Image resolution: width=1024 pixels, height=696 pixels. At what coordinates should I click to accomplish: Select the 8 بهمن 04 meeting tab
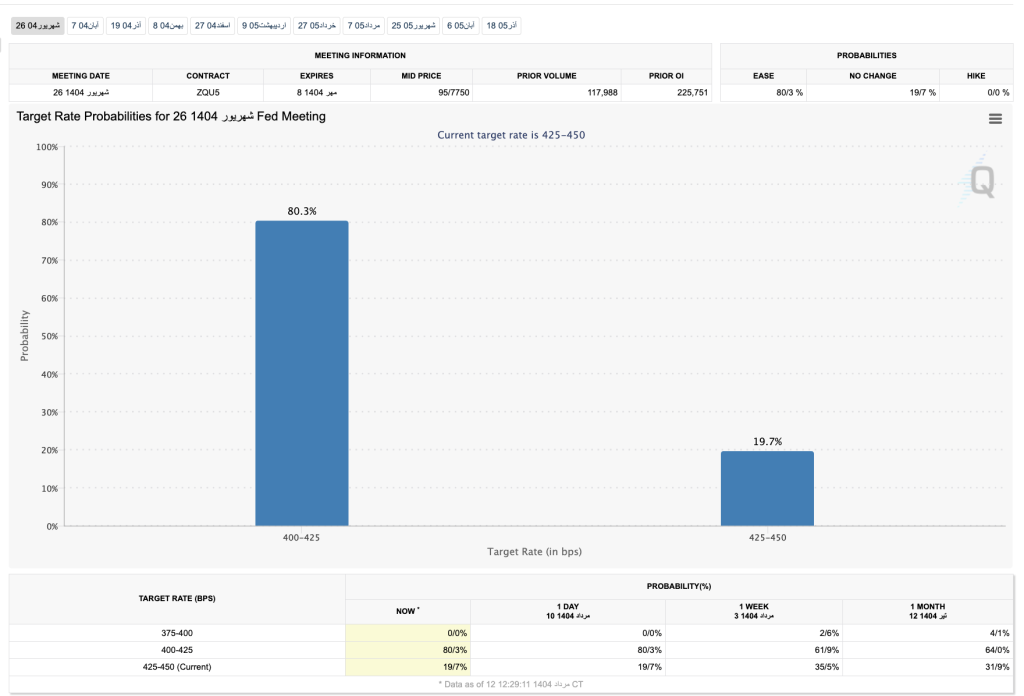click(x=169, y=25)
